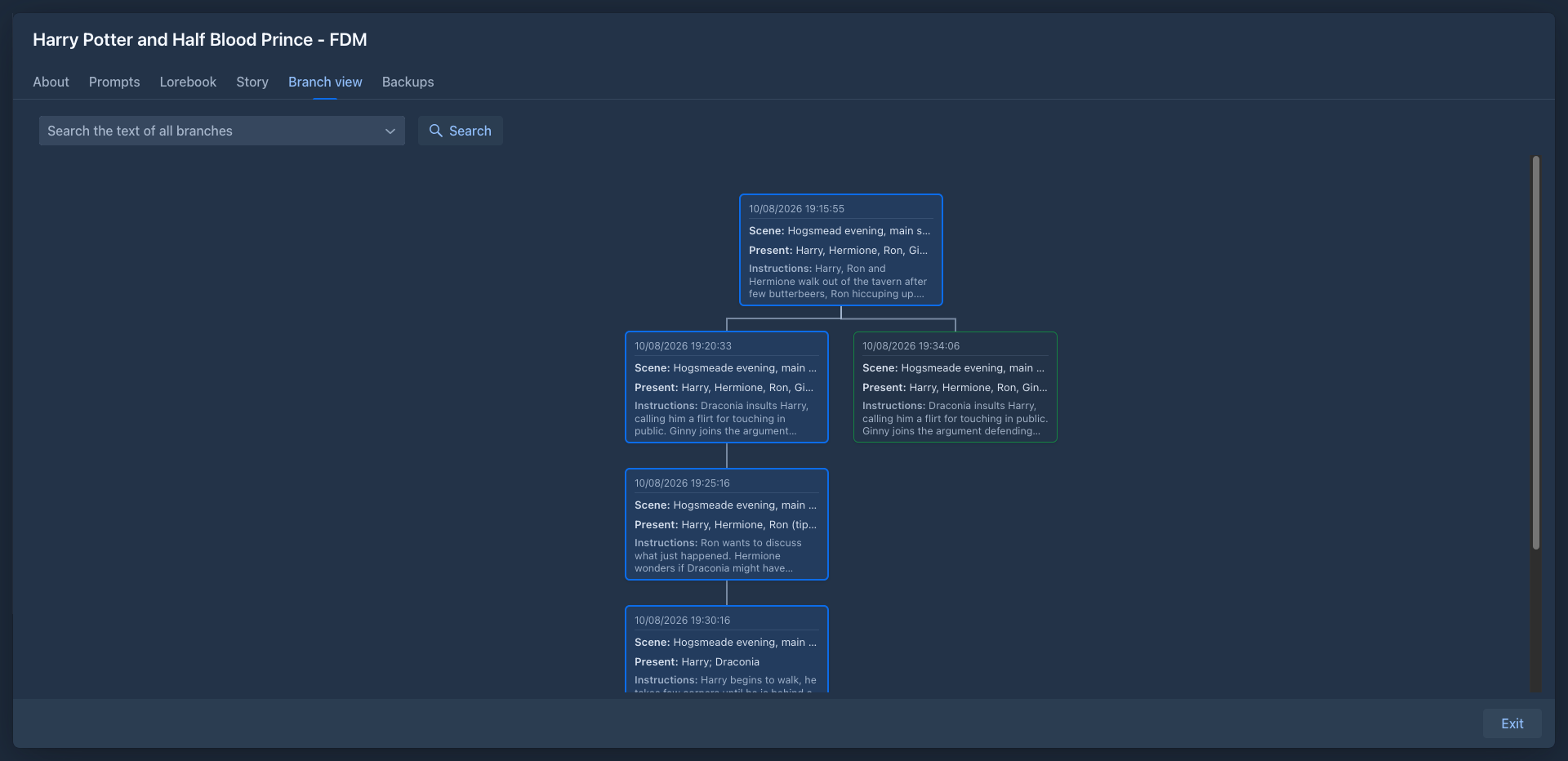Open the About tab

tap(51, 82)
